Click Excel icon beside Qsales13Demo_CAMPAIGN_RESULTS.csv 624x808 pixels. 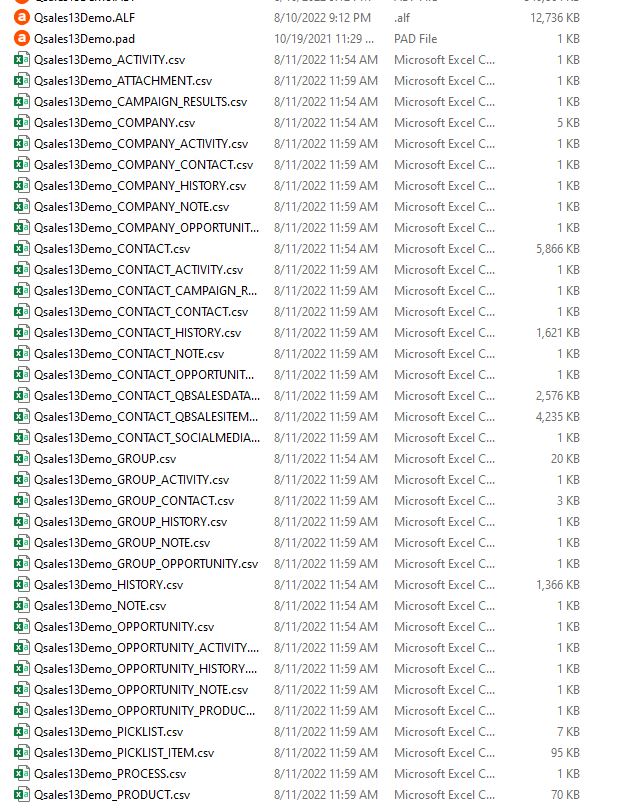pyautogui.click(x=22, y=102)
